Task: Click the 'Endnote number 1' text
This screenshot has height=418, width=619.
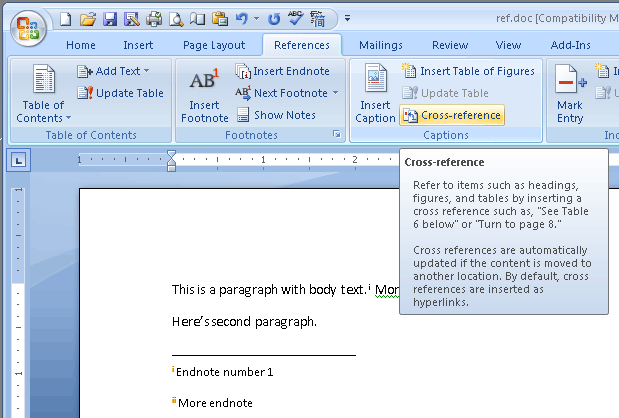Action: point(224,372)
